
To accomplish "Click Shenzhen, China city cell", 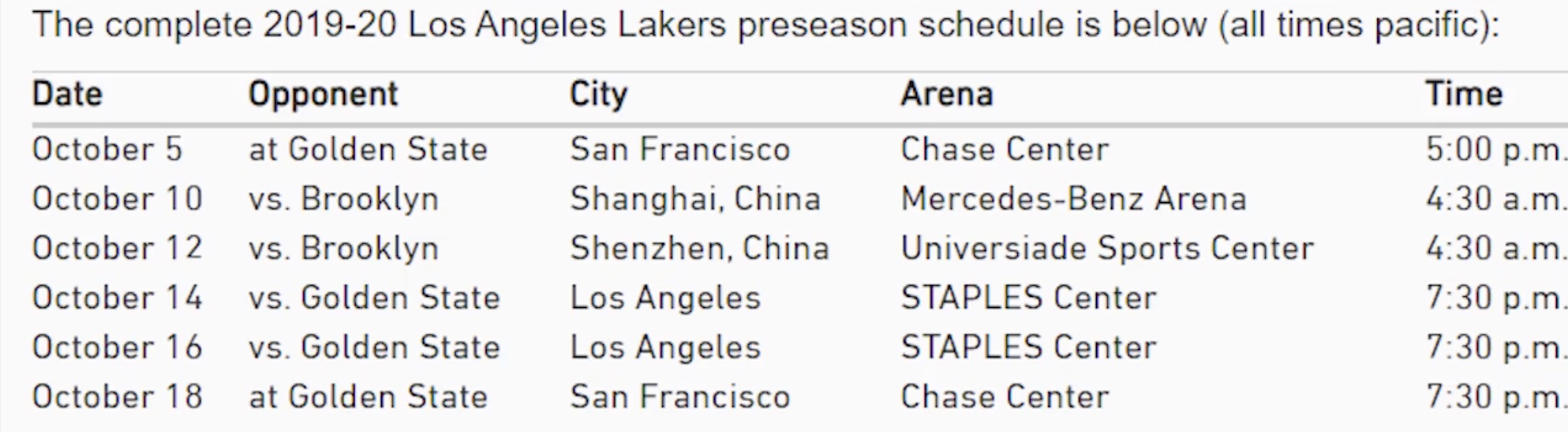I will pyautogui.click(x=700, y=249).
